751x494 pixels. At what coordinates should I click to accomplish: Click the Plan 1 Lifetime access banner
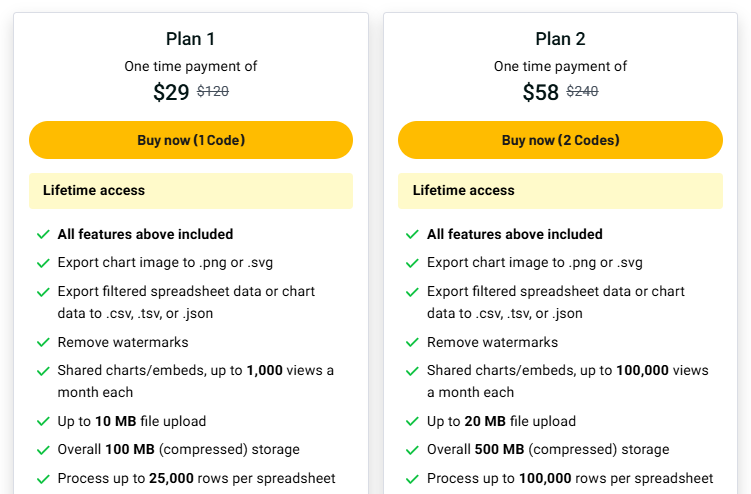(x=191, y=191)
